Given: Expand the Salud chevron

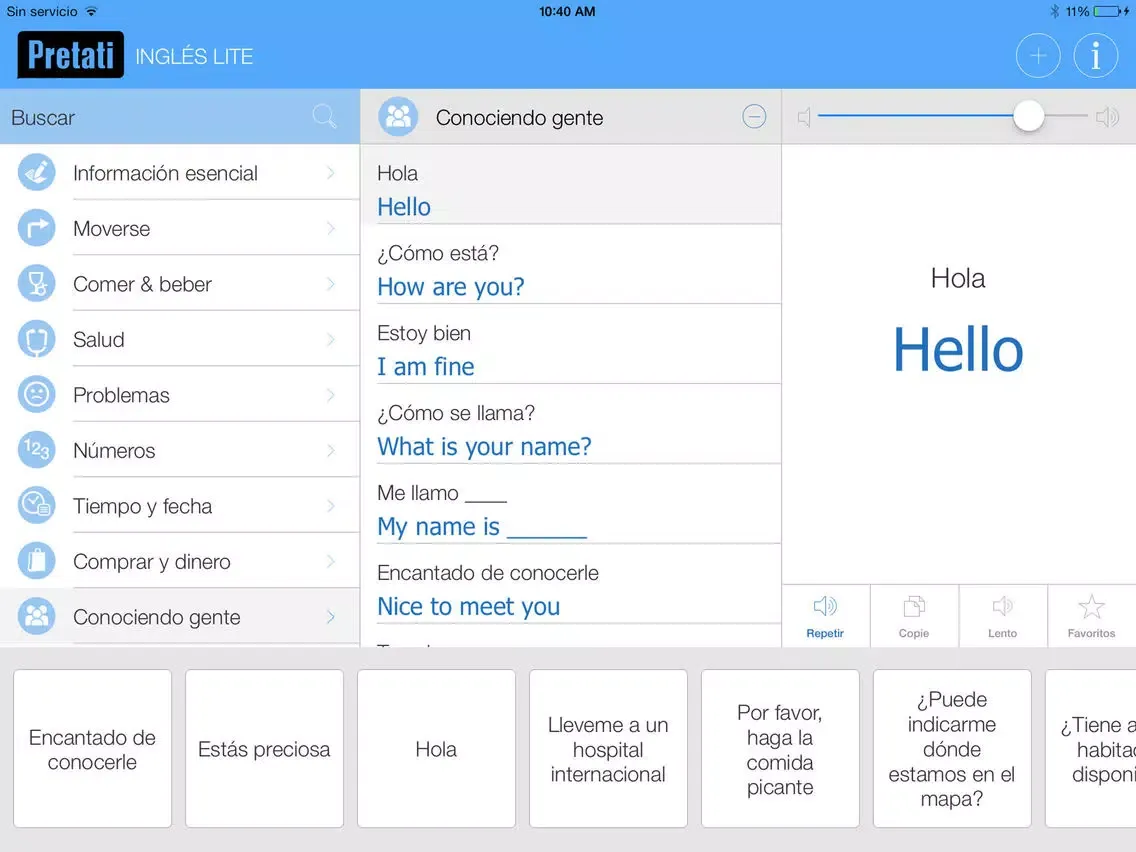Looking at the screenshot, I should (330, 339).
